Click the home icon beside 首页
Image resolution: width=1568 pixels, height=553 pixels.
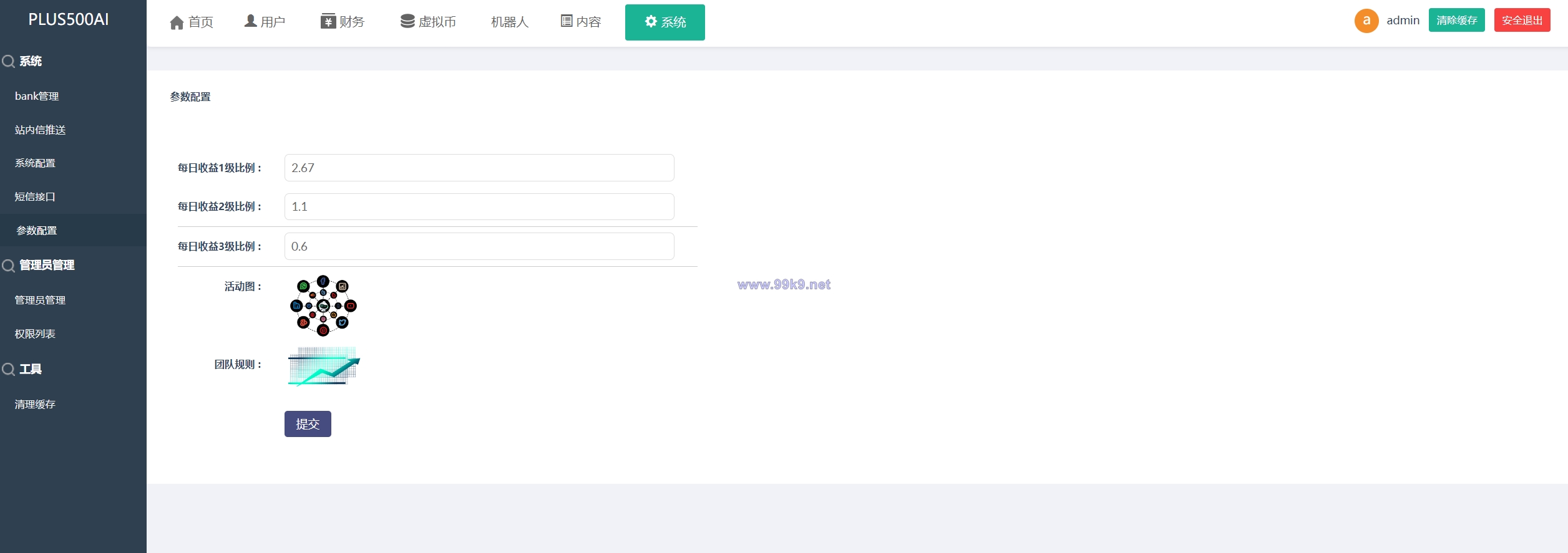click(177, 22)
